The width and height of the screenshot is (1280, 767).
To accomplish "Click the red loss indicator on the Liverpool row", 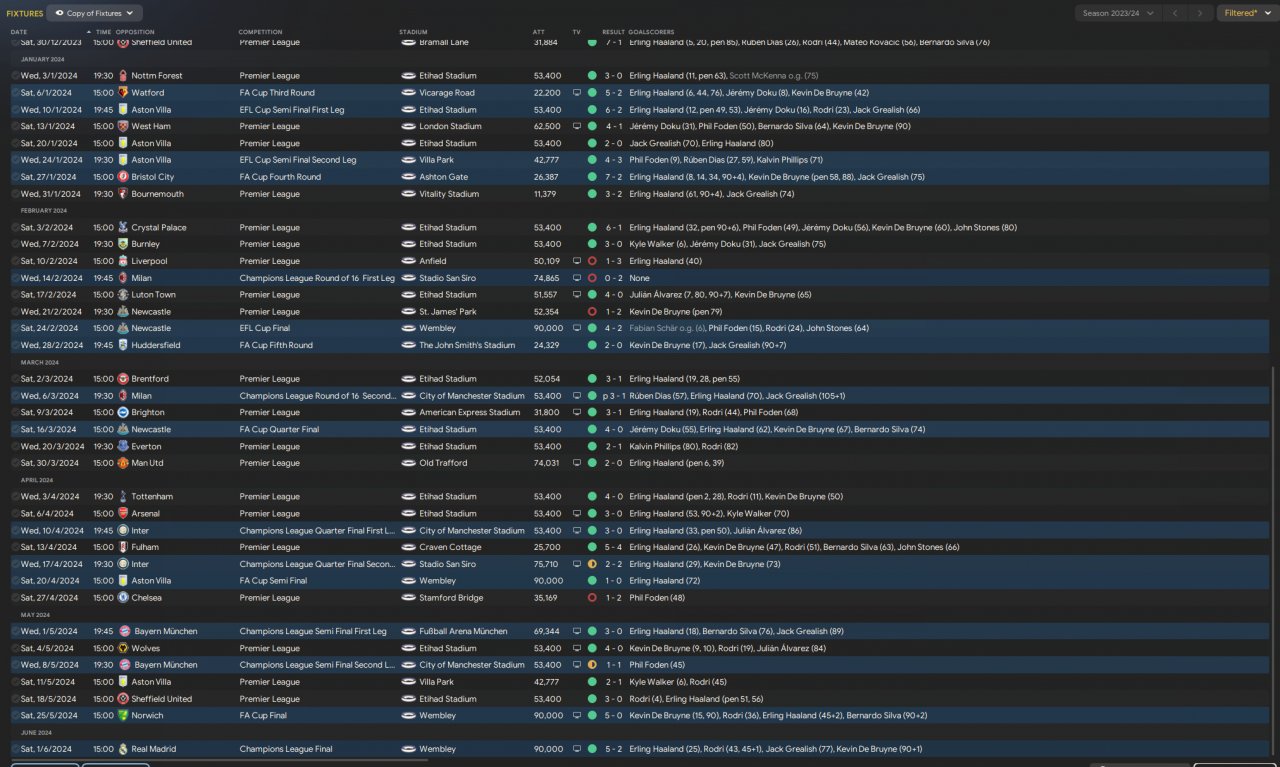I will point(592,261).
